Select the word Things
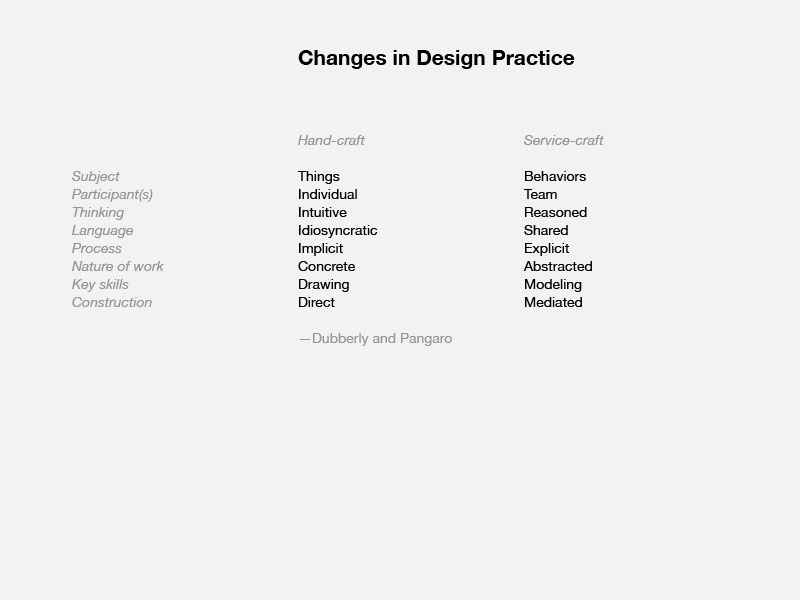The image size is (800, 600). (319, 177)
